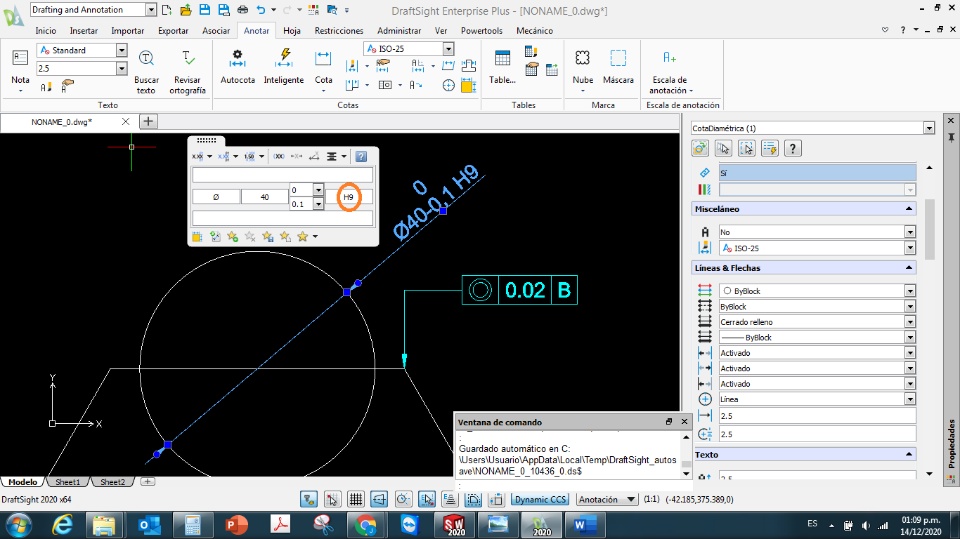Click the H9 tolerance text field
This screenshot has width=960, height=539.
coord(349,197)
